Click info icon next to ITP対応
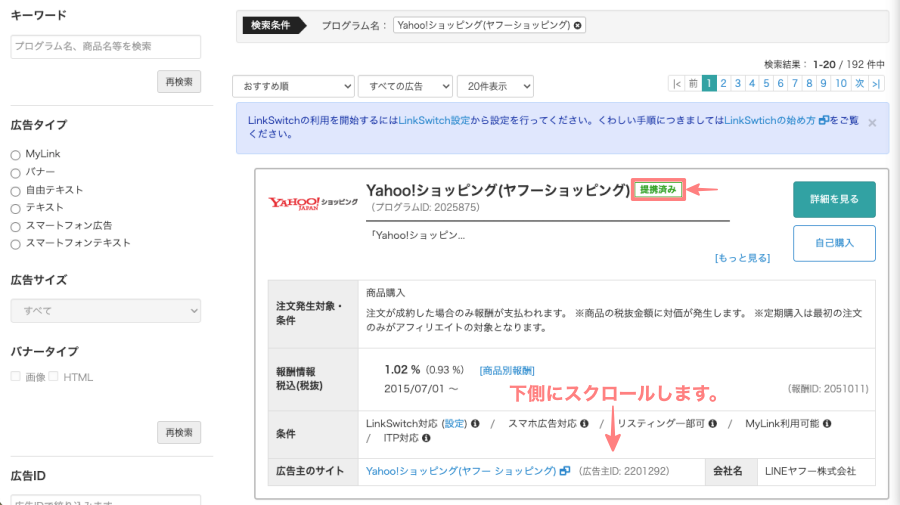Screen dimensions: 900x505 point(426,438)
